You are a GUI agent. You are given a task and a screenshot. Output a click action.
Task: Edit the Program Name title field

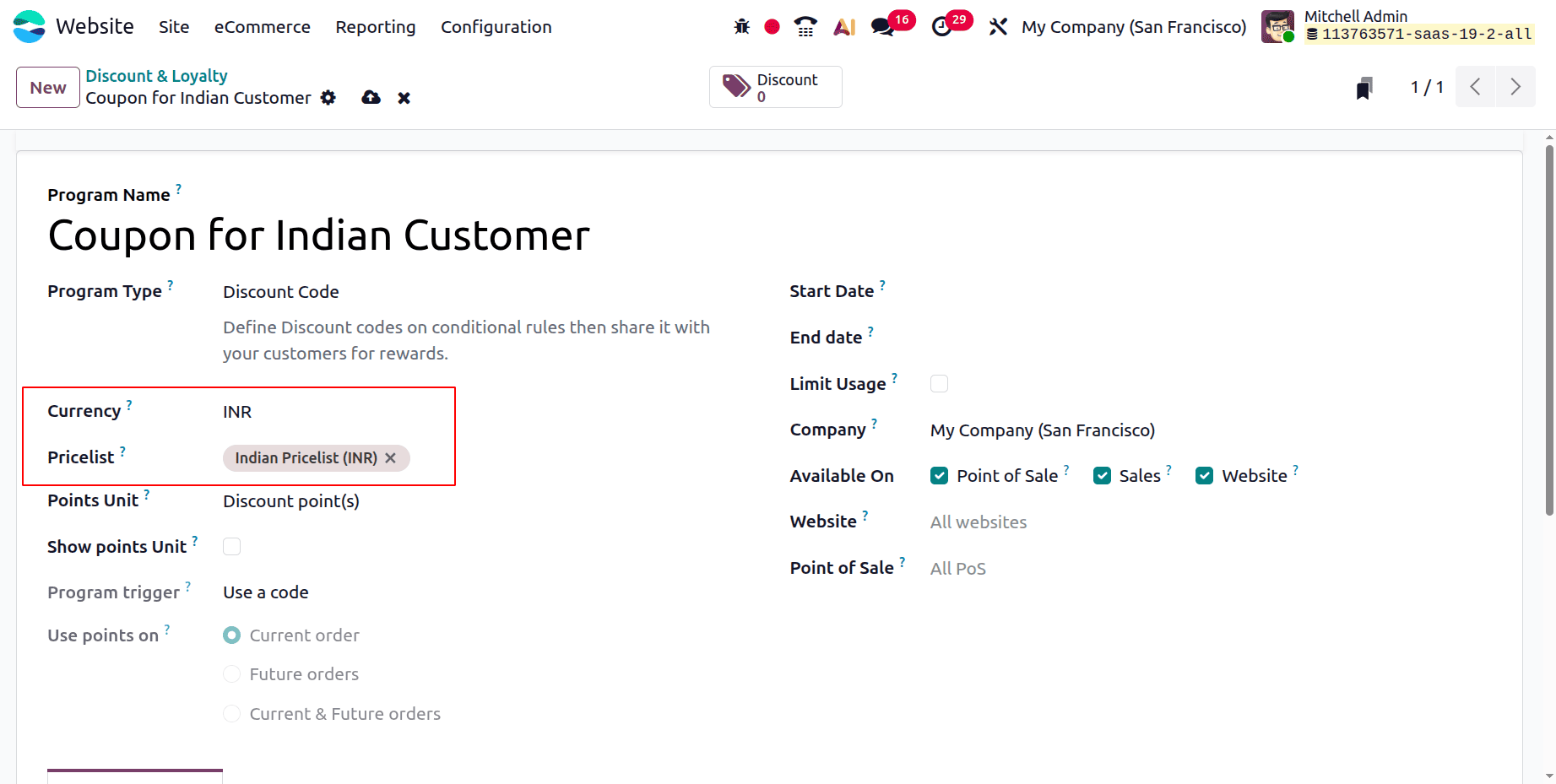(x=319, y=235)
